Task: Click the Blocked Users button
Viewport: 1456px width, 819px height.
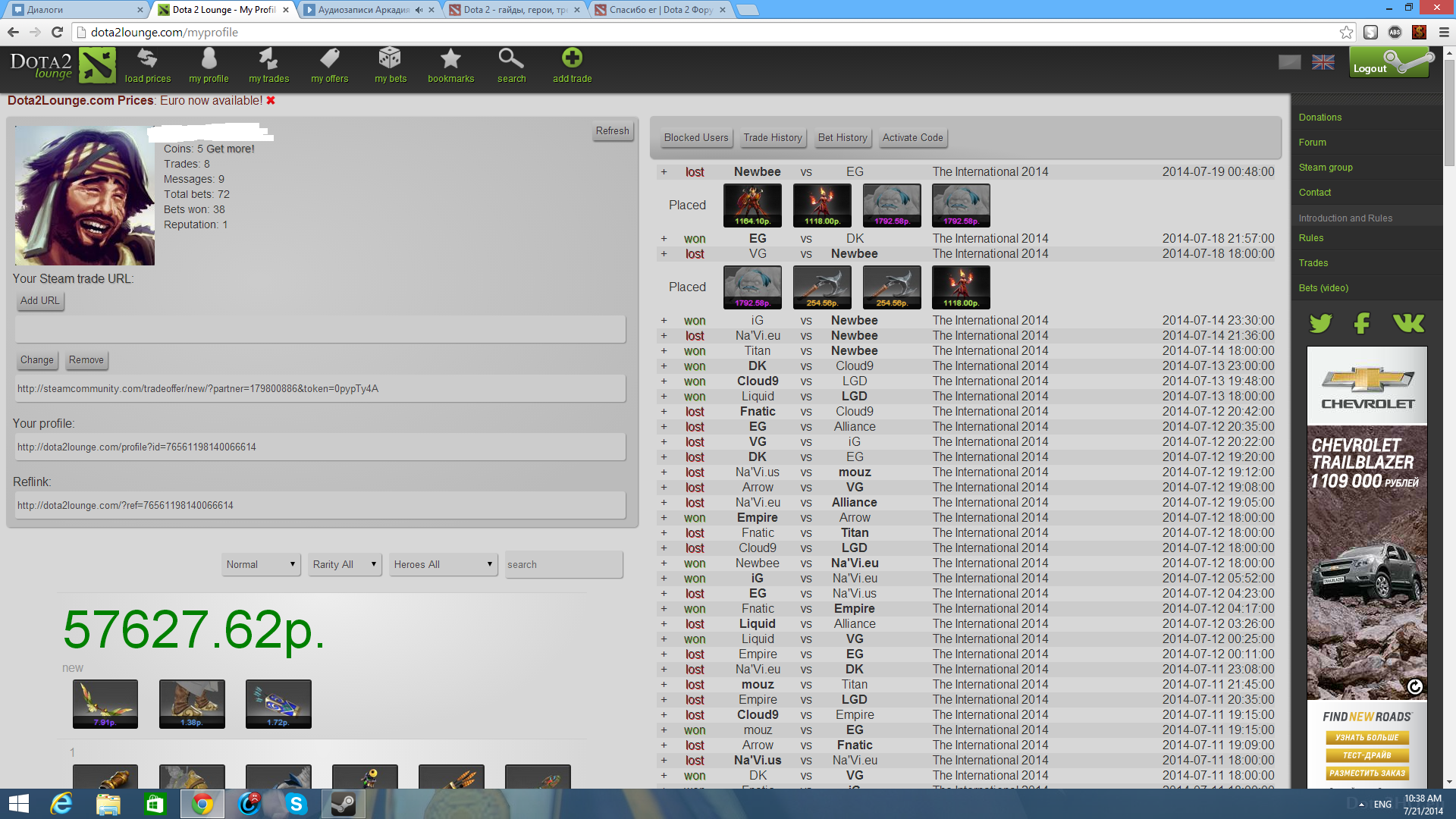Action: 695,137
